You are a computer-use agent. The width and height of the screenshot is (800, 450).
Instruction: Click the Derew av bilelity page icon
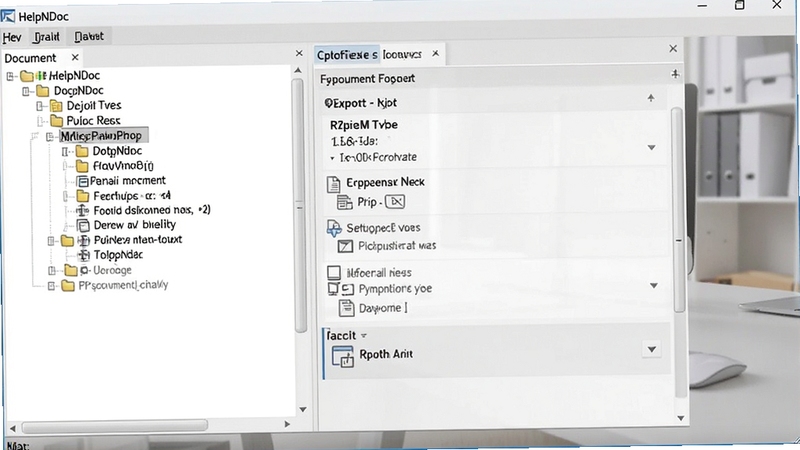(83, 226)
